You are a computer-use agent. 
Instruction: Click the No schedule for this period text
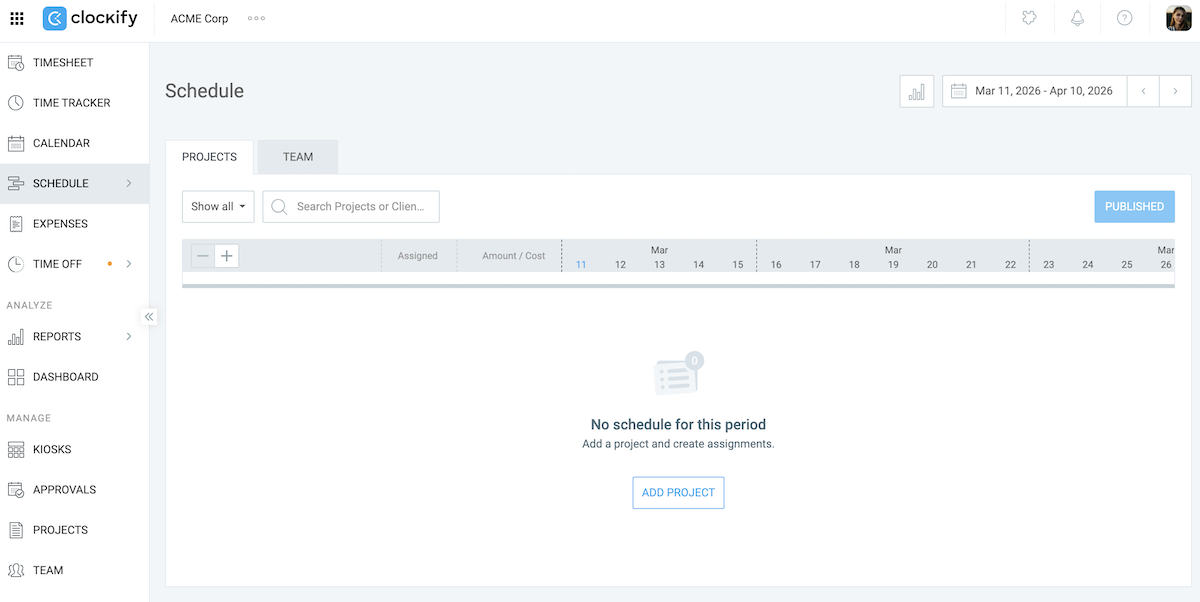(x=678, y=424)
